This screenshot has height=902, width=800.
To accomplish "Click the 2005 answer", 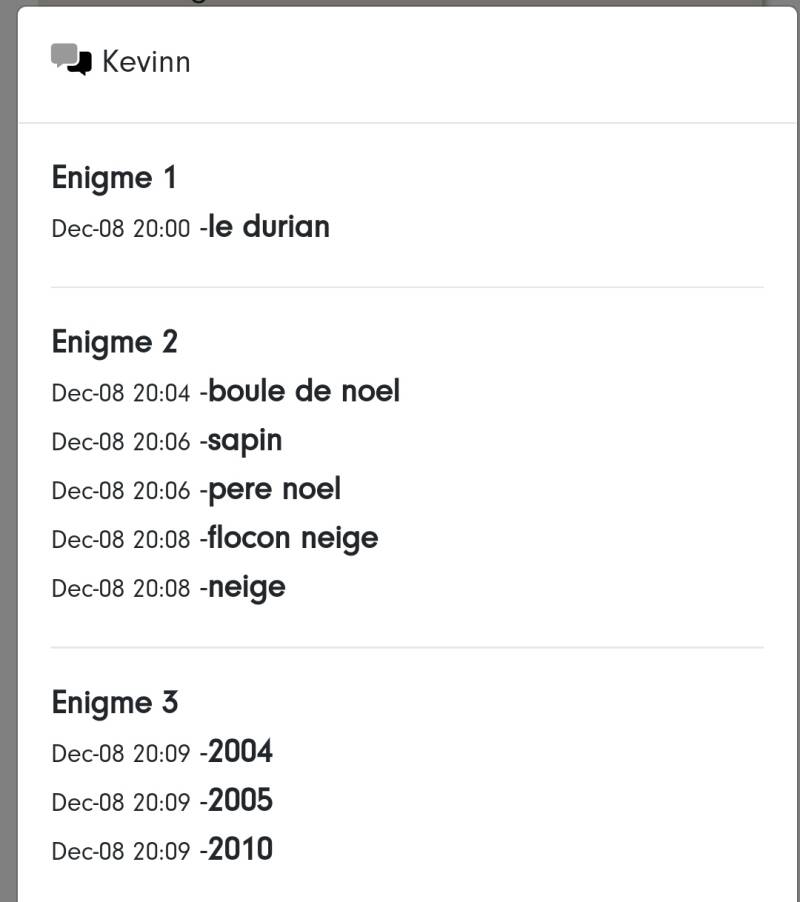I will [240, 800].
